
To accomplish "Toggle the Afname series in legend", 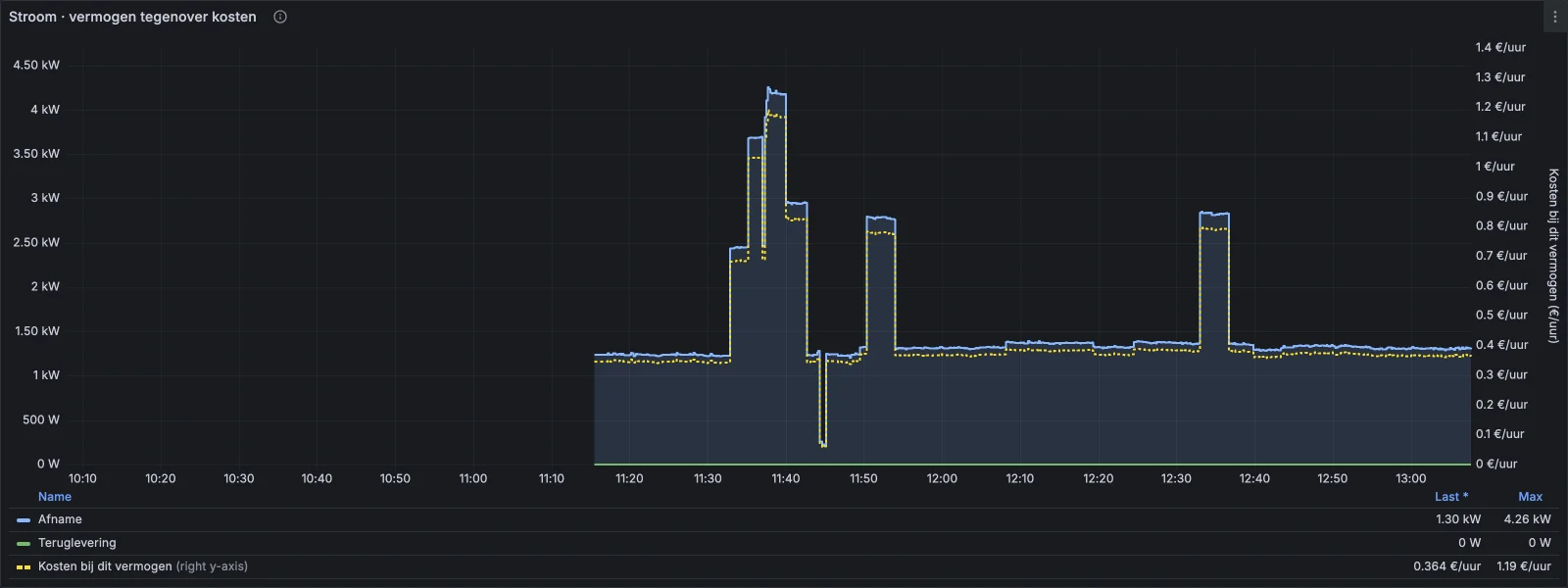I will coord(60,519).
